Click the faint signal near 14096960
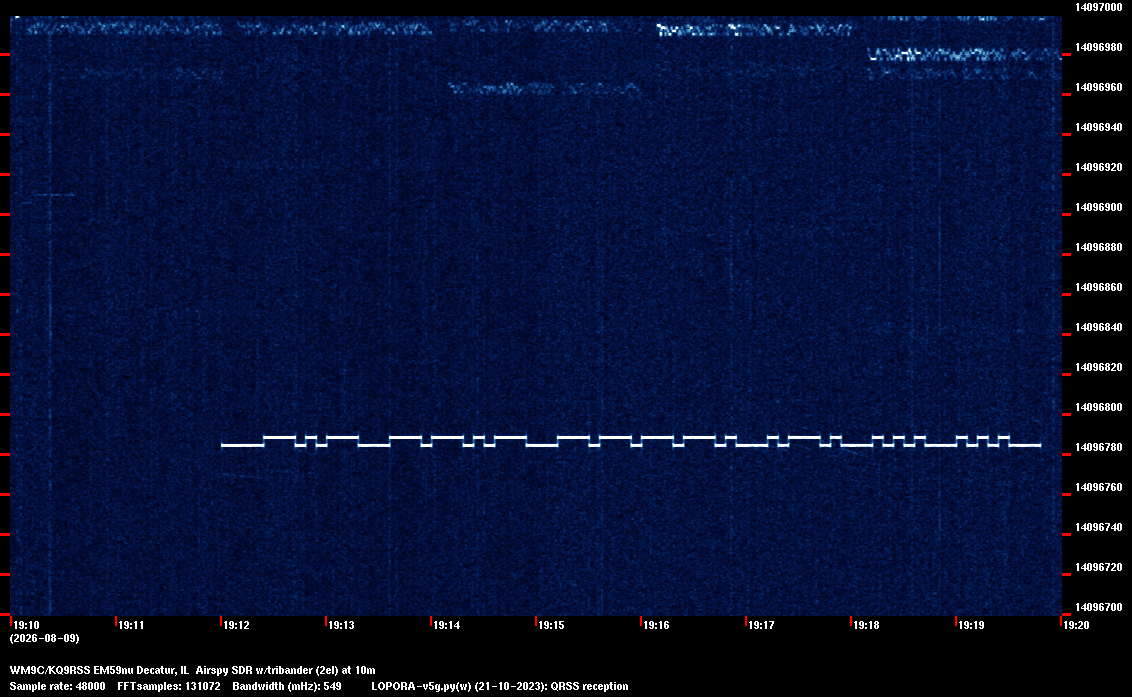Image resolution: width=1132 pixels, height=697 pixels. 544,89
